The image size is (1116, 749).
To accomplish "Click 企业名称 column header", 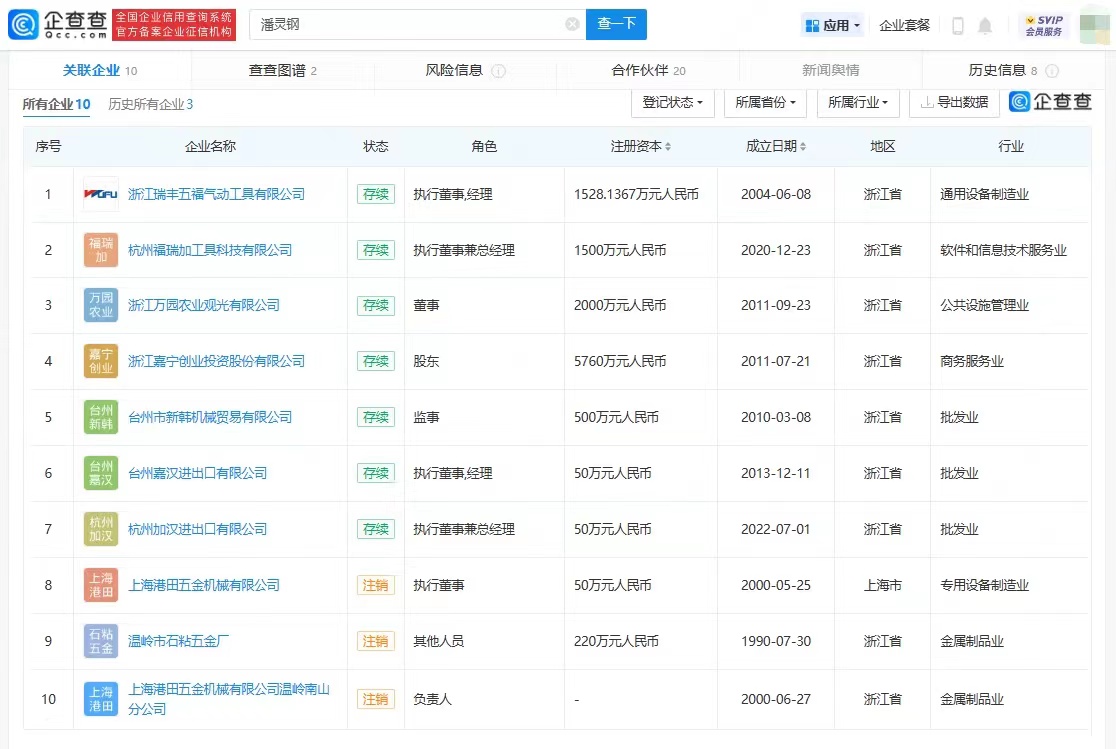I will tap(210, 146).
